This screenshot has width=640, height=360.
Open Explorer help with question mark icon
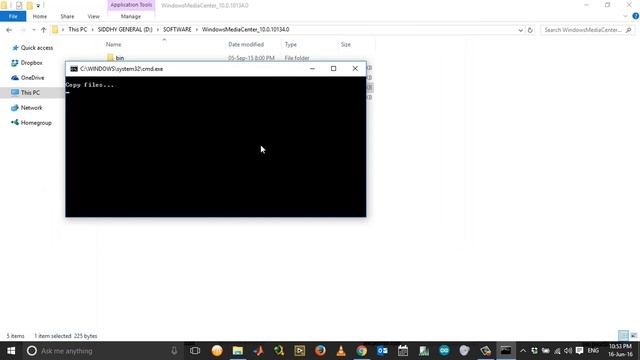636,16
